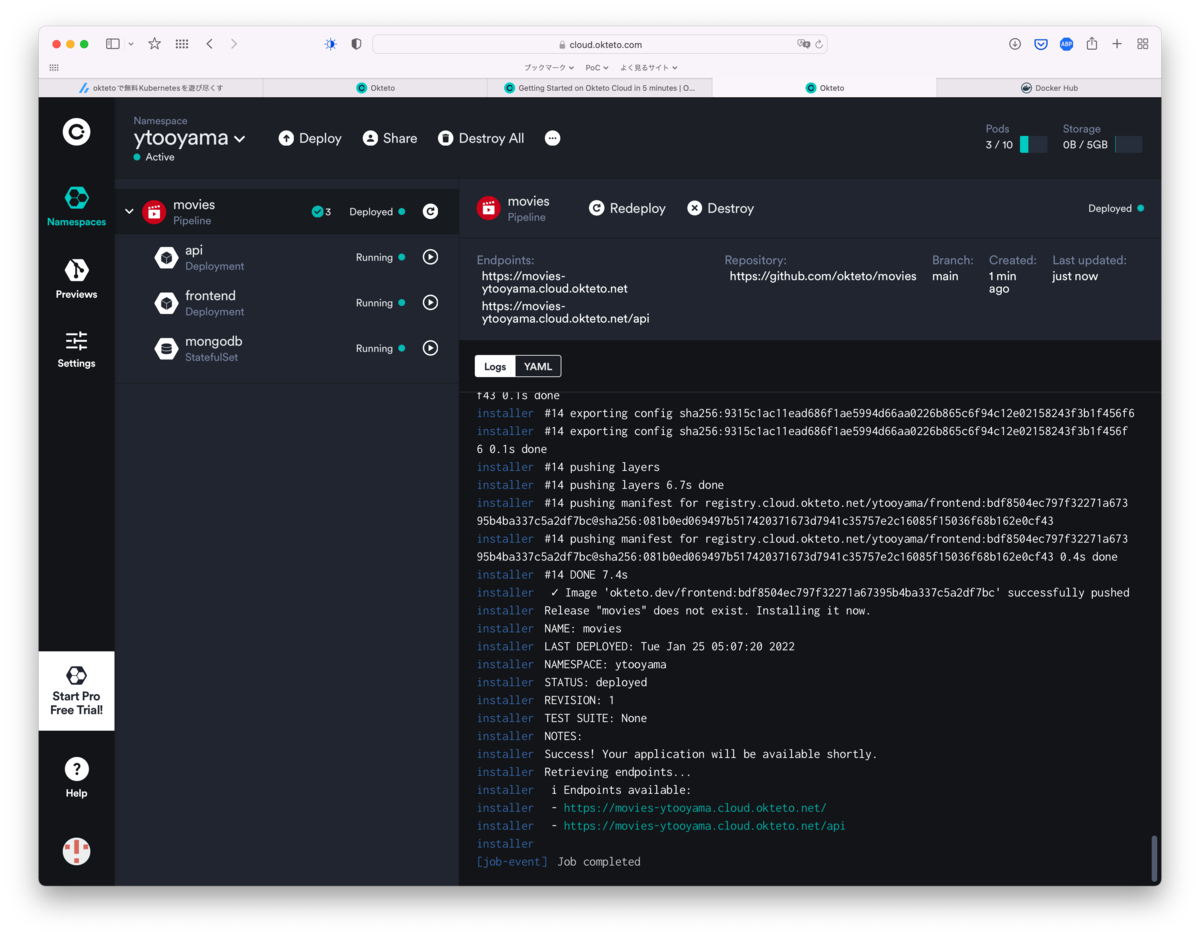Collapse the movies pipeline row

point(129,211)
